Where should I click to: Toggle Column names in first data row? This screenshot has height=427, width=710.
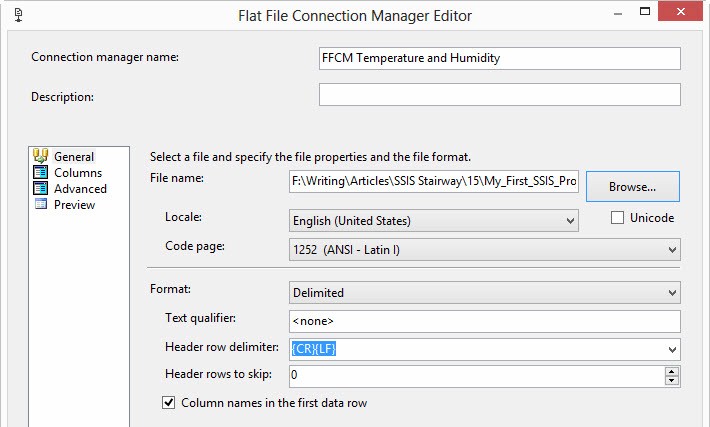[168, 403]
